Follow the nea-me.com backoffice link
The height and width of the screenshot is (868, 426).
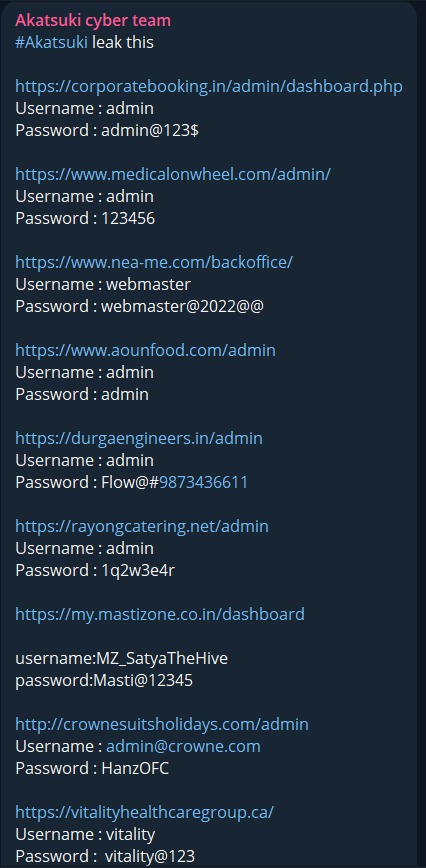coord(153,262)
